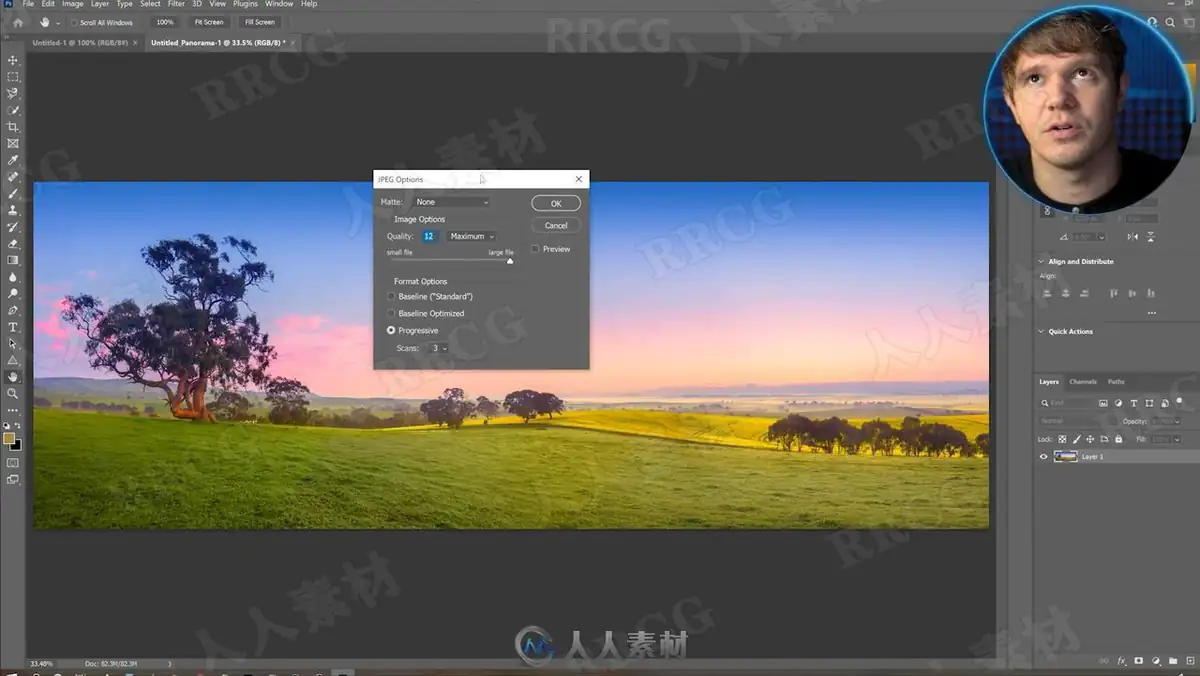The width and height of the screenshot is (1200, 676).
Task: Add a layer style with fx icon
Action: [x=1122, y=660]
